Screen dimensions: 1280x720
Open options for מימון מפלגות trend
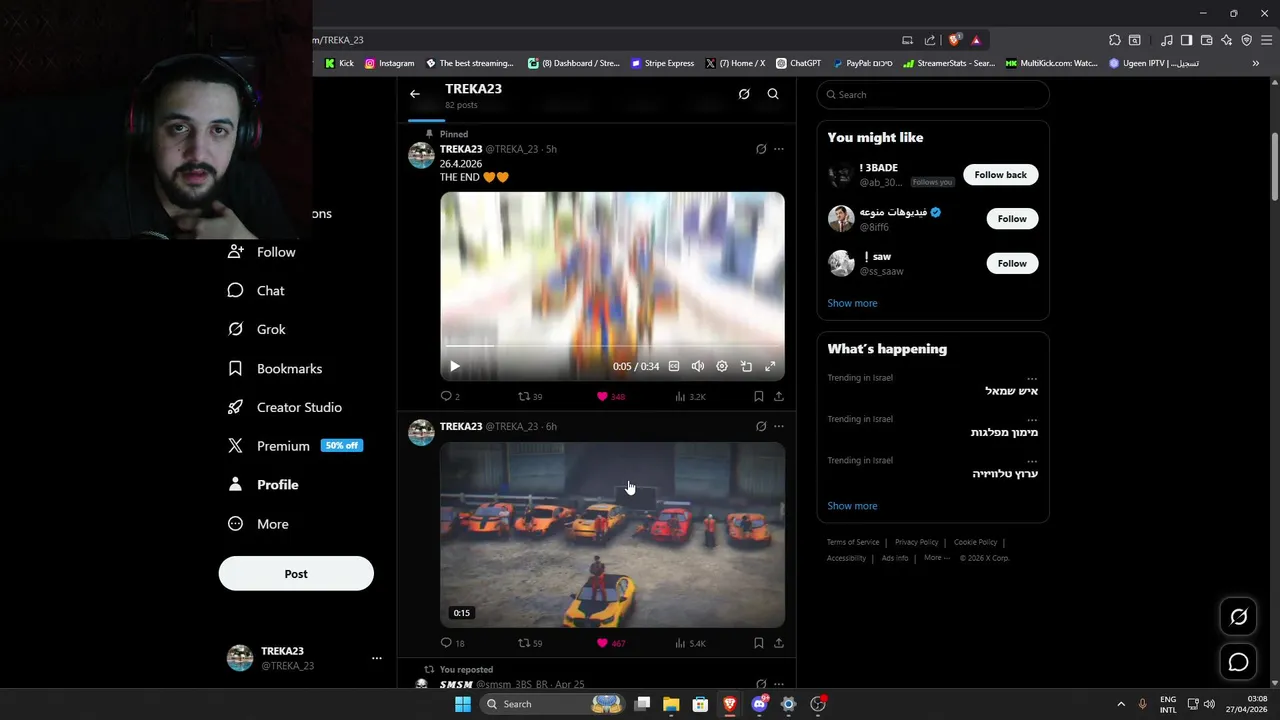[x=1032, y=419]
